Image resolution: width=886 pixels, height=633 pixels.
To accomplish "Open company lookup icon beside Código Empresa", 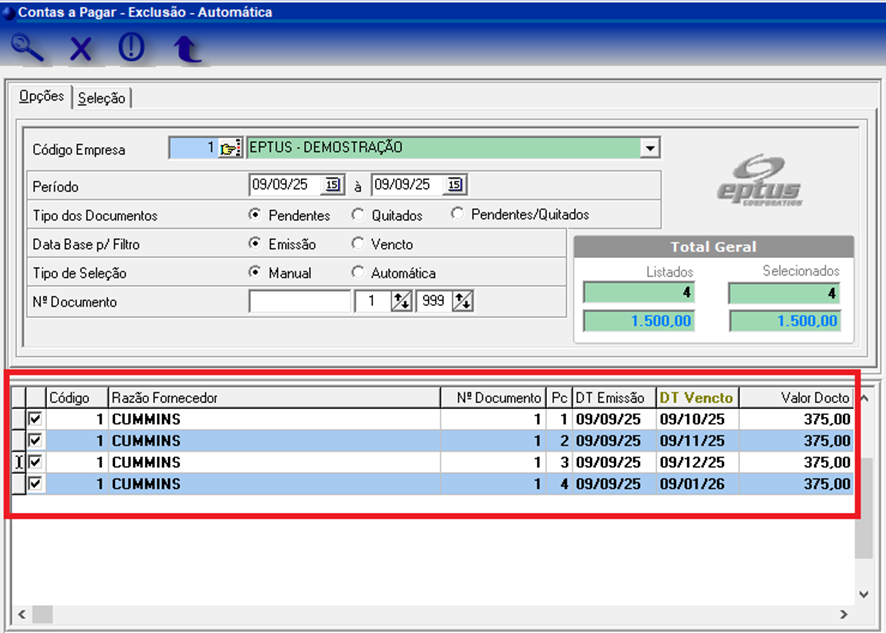I will 231,148.
